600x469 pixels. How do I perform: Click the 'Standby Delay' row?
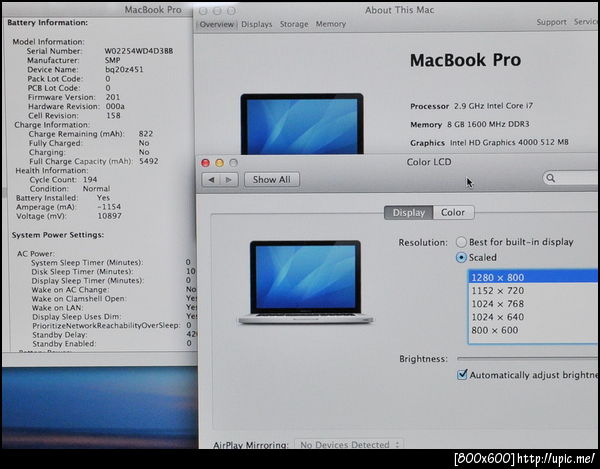(114, 335)
